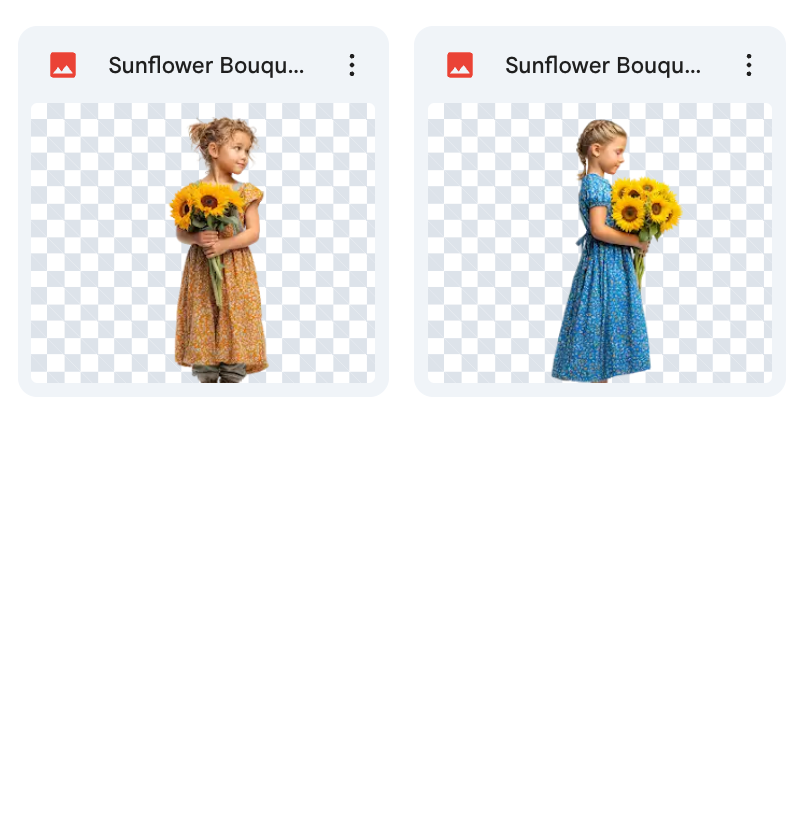Open thumbnail of girl in orange dress
Image resolution: width=802 pixels, height=822 pixels.
click(x=203, y=243)
